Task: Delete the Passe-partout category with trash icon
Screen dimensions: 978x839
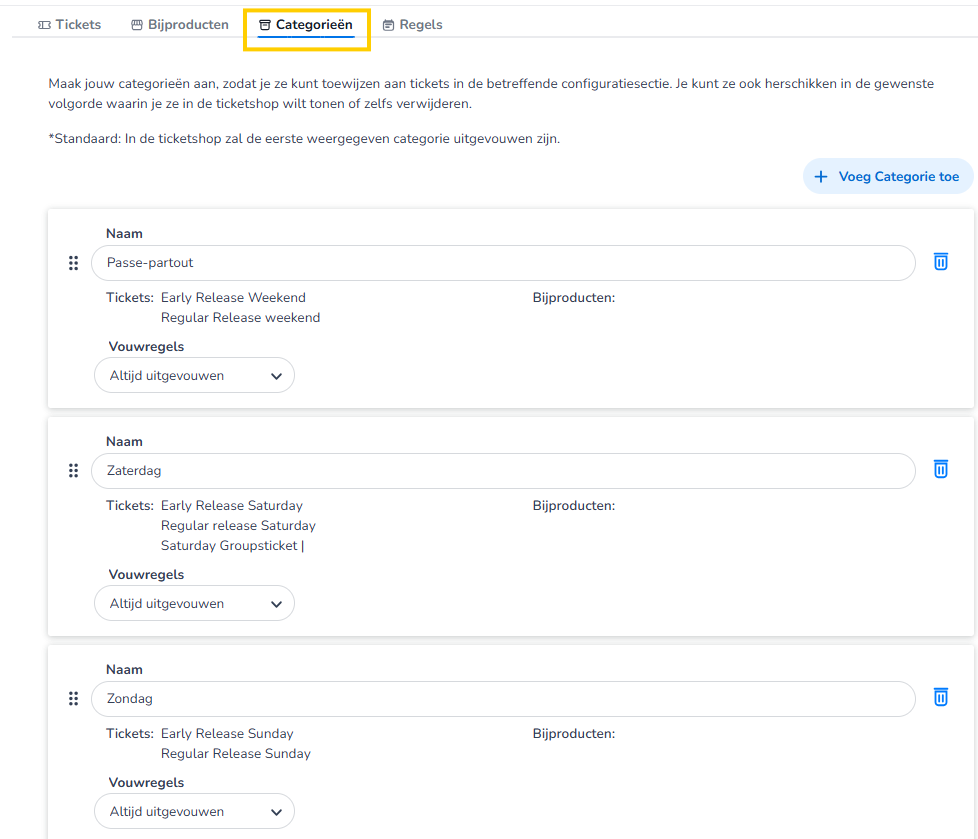Action: click(940, 262)
